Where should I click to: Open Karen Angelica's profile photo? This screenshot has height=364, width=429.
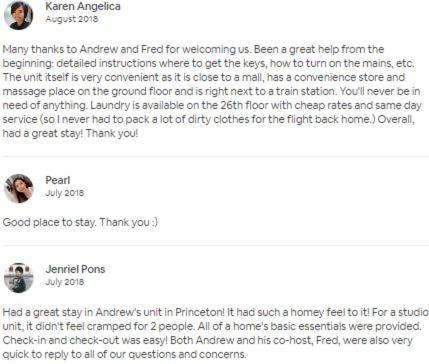pos(18,15)
